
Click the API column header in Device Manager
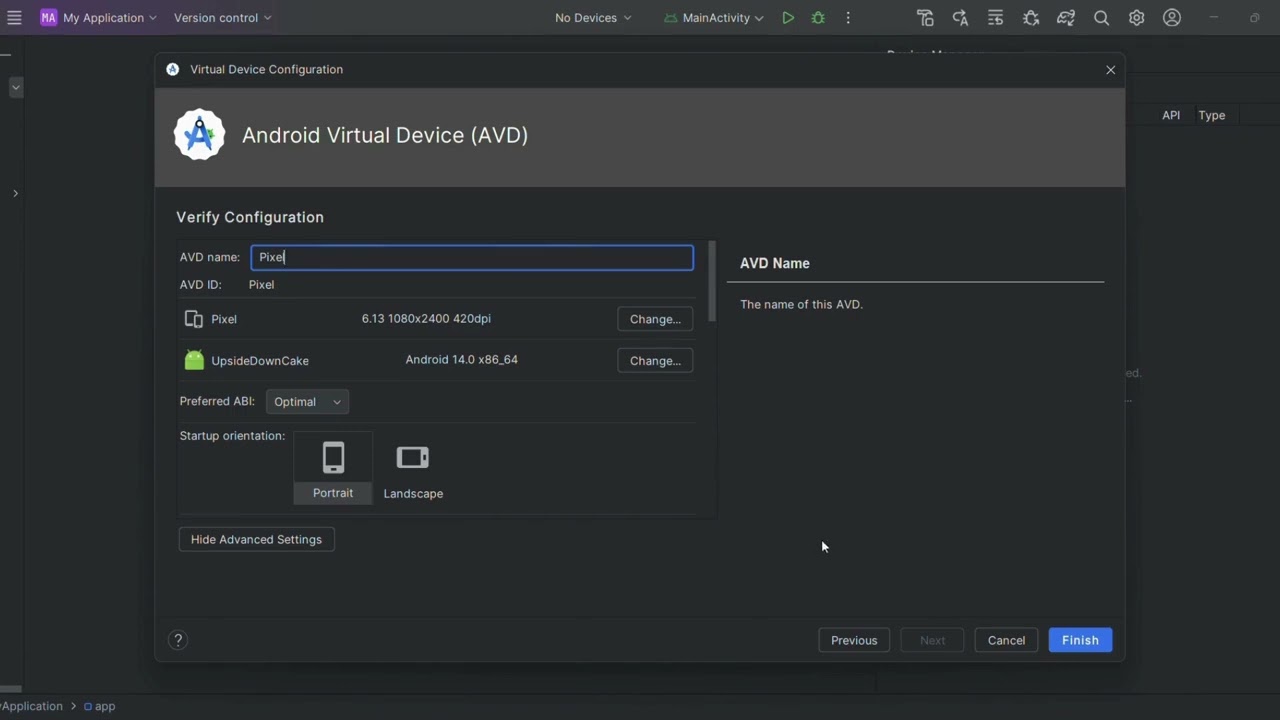point(1171,115)
